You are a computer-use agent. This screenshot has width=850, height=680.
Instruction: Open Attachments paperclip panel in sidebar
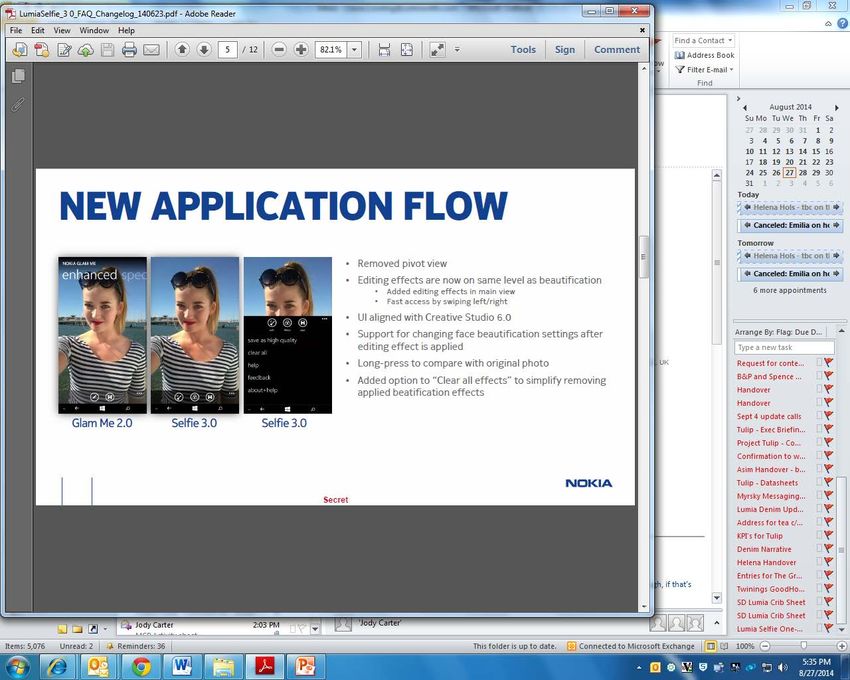pos(18,104)
